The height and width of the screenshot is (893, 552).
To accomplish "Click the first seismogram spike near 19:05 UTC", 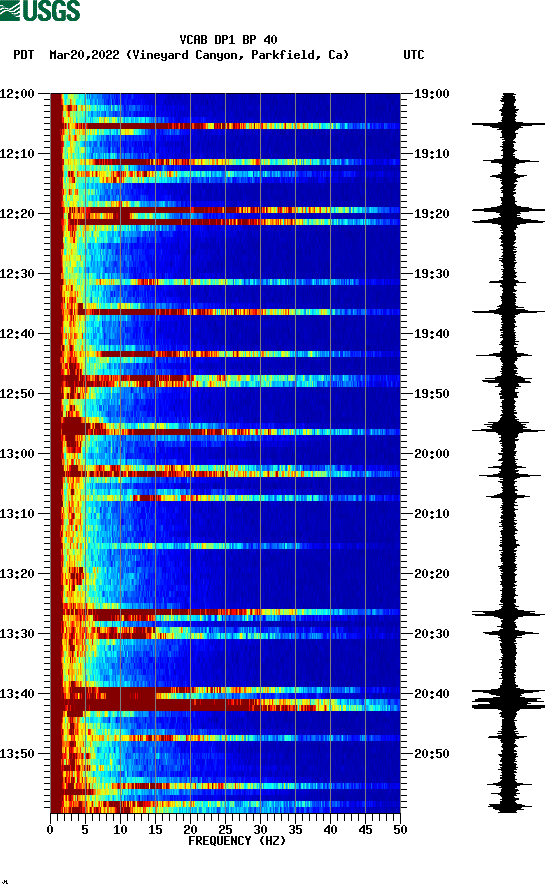I will click(508, 124).
